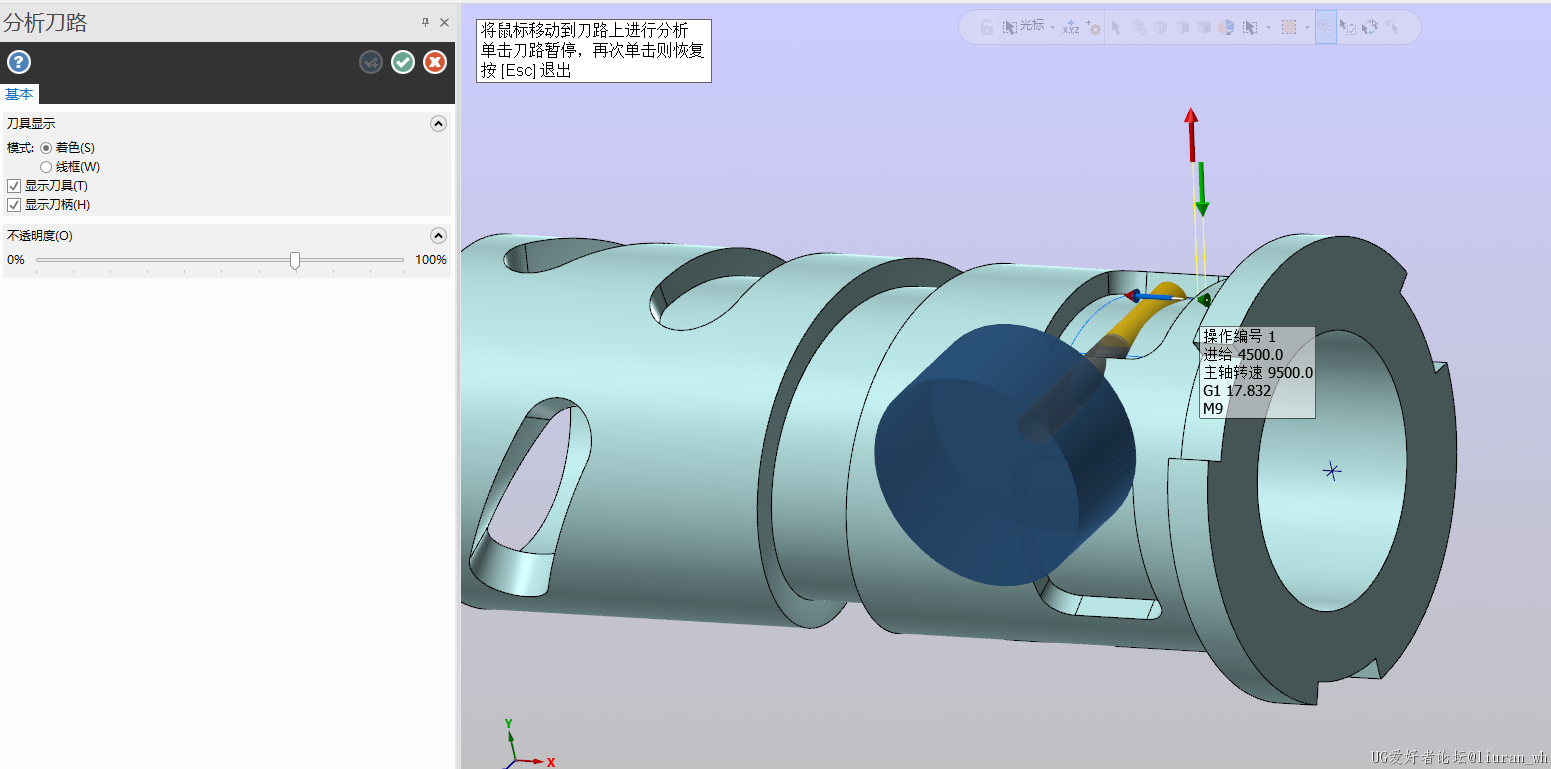Click the apply-and-add checkmark icon

[371, 62]
